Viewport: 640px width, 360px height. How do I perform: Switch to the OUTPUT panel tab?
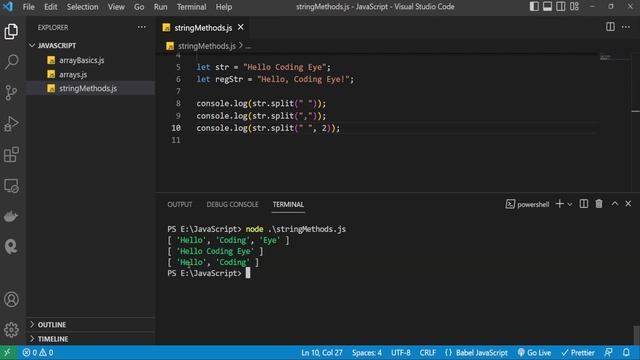[180, 204]
